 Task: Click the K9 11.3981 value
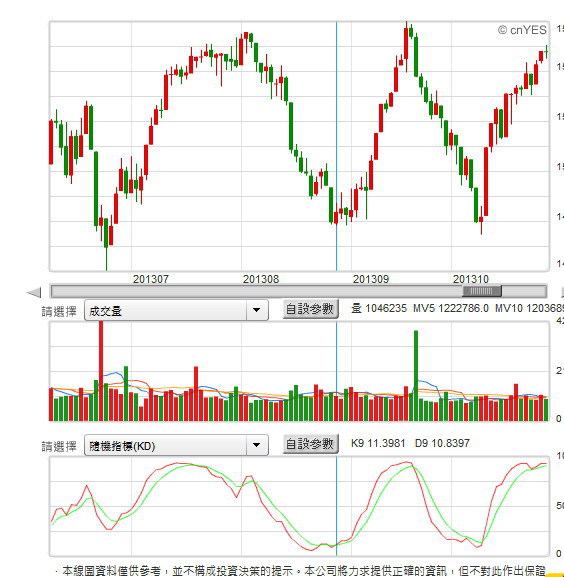pos(378,443)
